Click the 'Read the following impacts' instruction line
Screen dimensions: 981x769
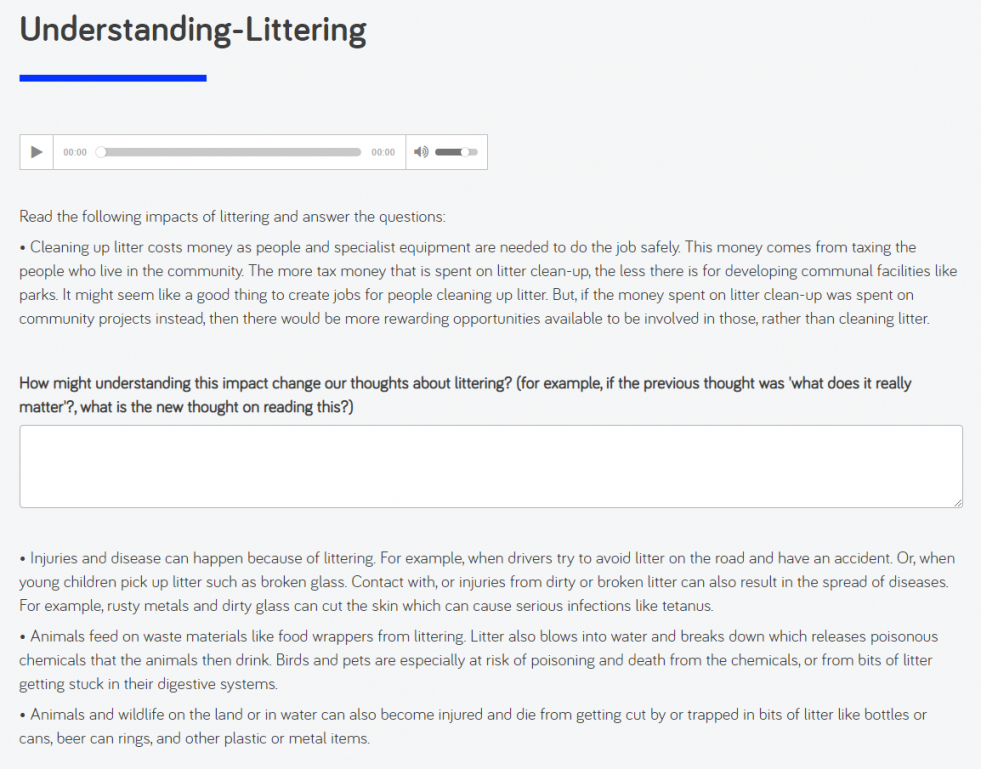pyautogui.click(x=232, y=216)
